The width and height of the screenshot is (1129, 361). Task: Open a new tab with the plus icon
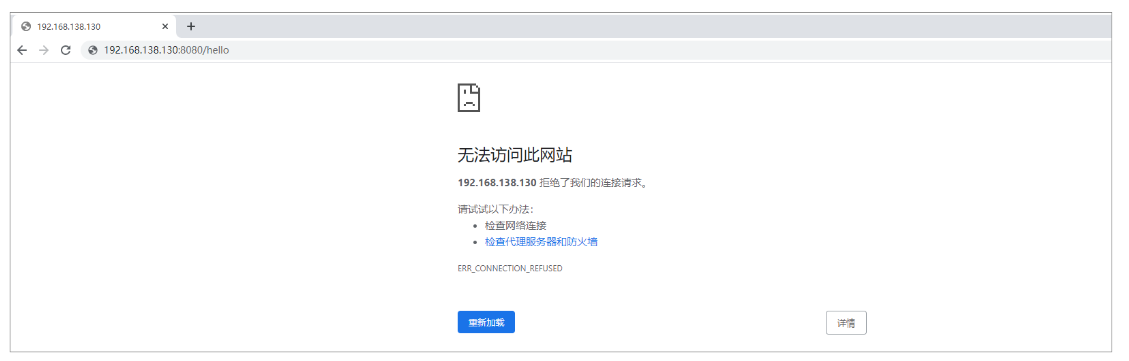(x=191, y=27)
